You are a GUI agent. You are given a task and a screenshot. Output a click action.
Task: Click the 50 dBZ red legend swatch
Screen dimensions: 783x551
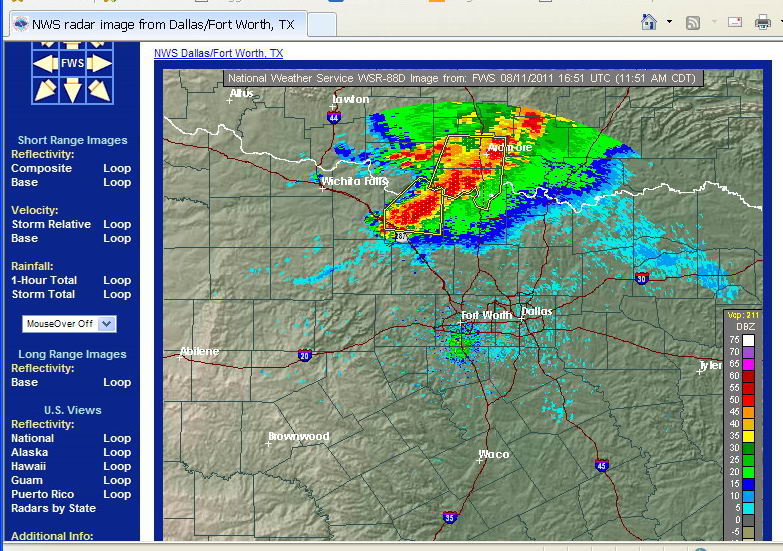click(x=748, y=400)
